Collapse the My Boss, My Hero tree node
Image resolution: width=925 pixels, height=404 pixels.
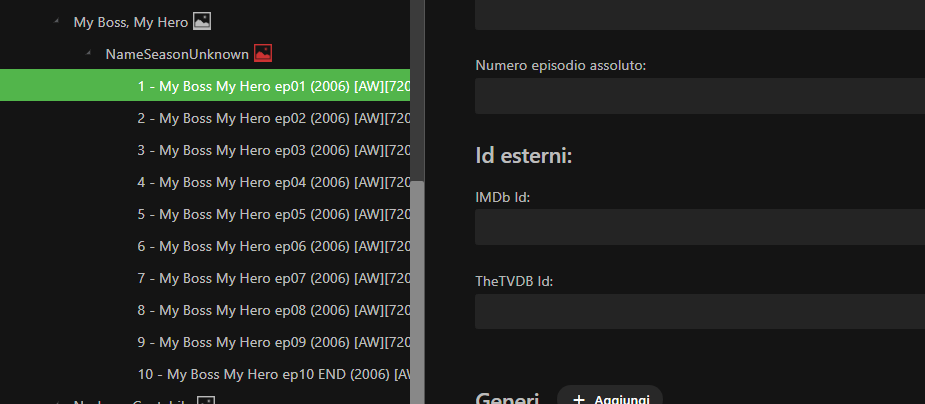[57, 21]
